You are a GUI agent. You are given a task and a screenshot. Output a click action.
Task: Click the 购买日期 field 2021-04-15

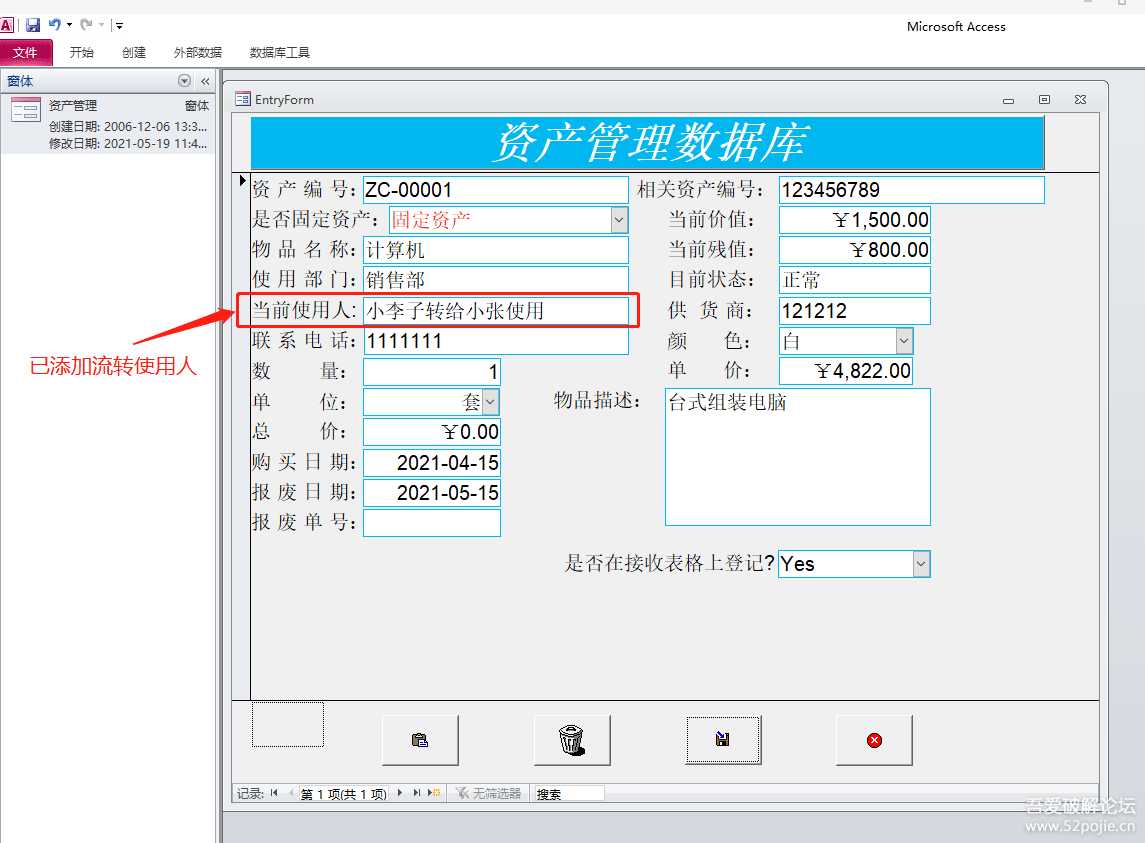[x=432, y=462]
